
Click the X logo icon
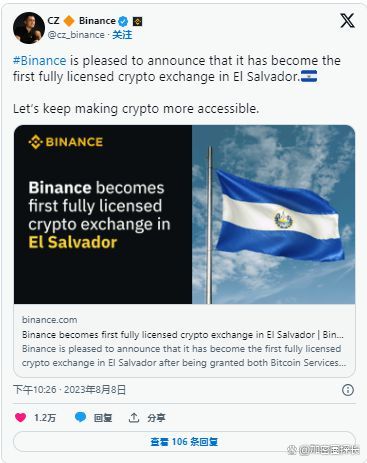(x=347, y=21)
